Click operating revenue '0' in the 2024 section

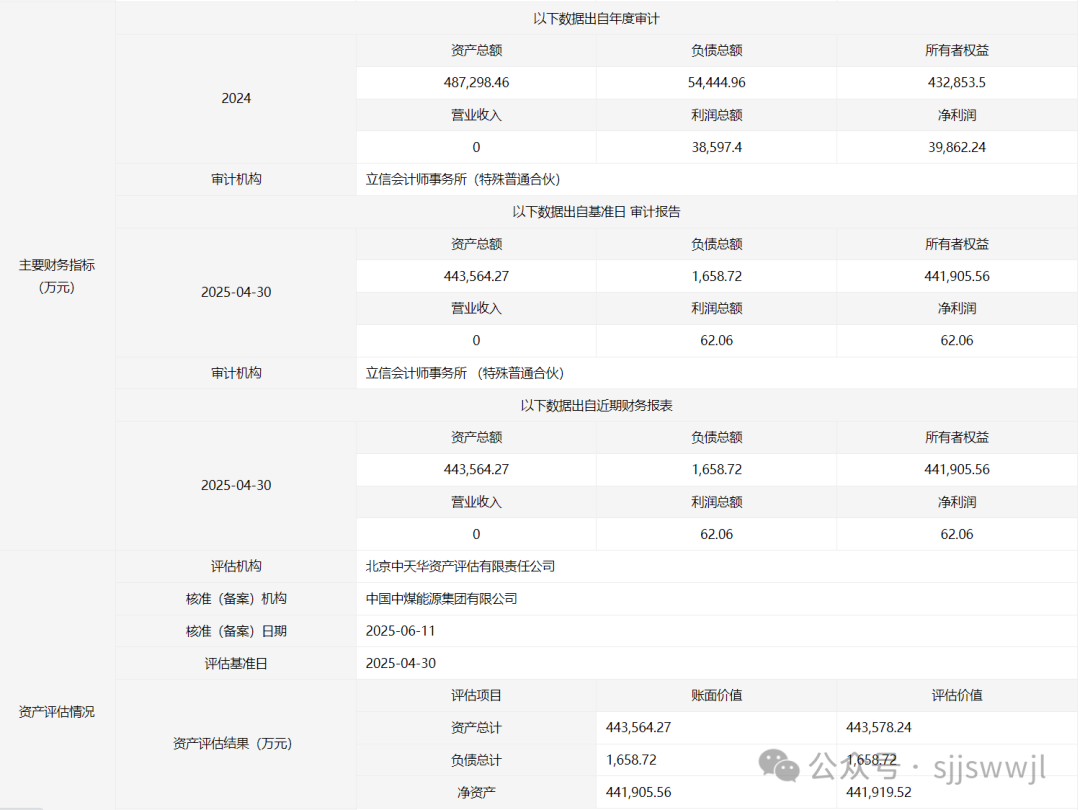476,147
